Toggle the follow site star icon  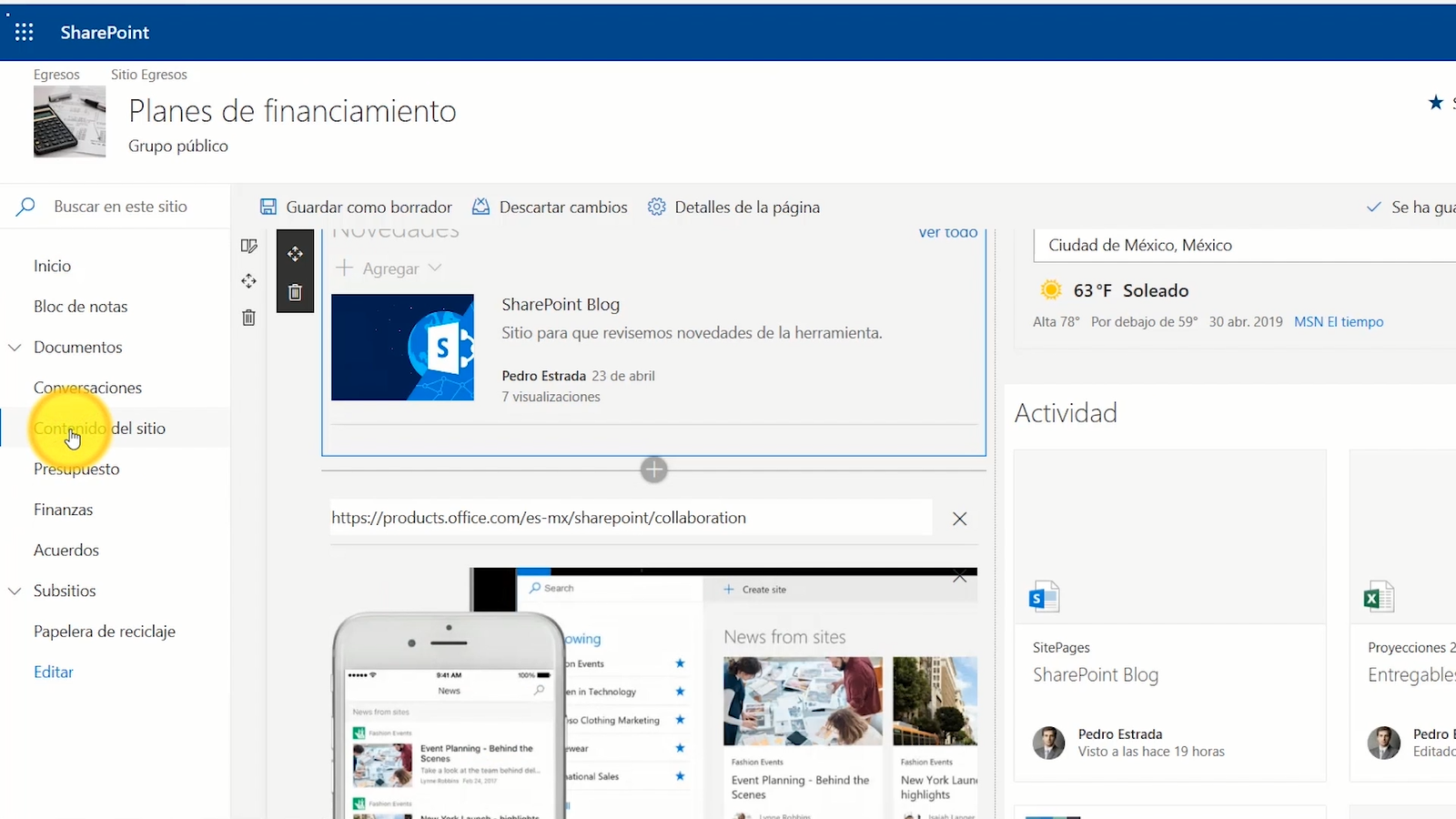[1436, 103]
